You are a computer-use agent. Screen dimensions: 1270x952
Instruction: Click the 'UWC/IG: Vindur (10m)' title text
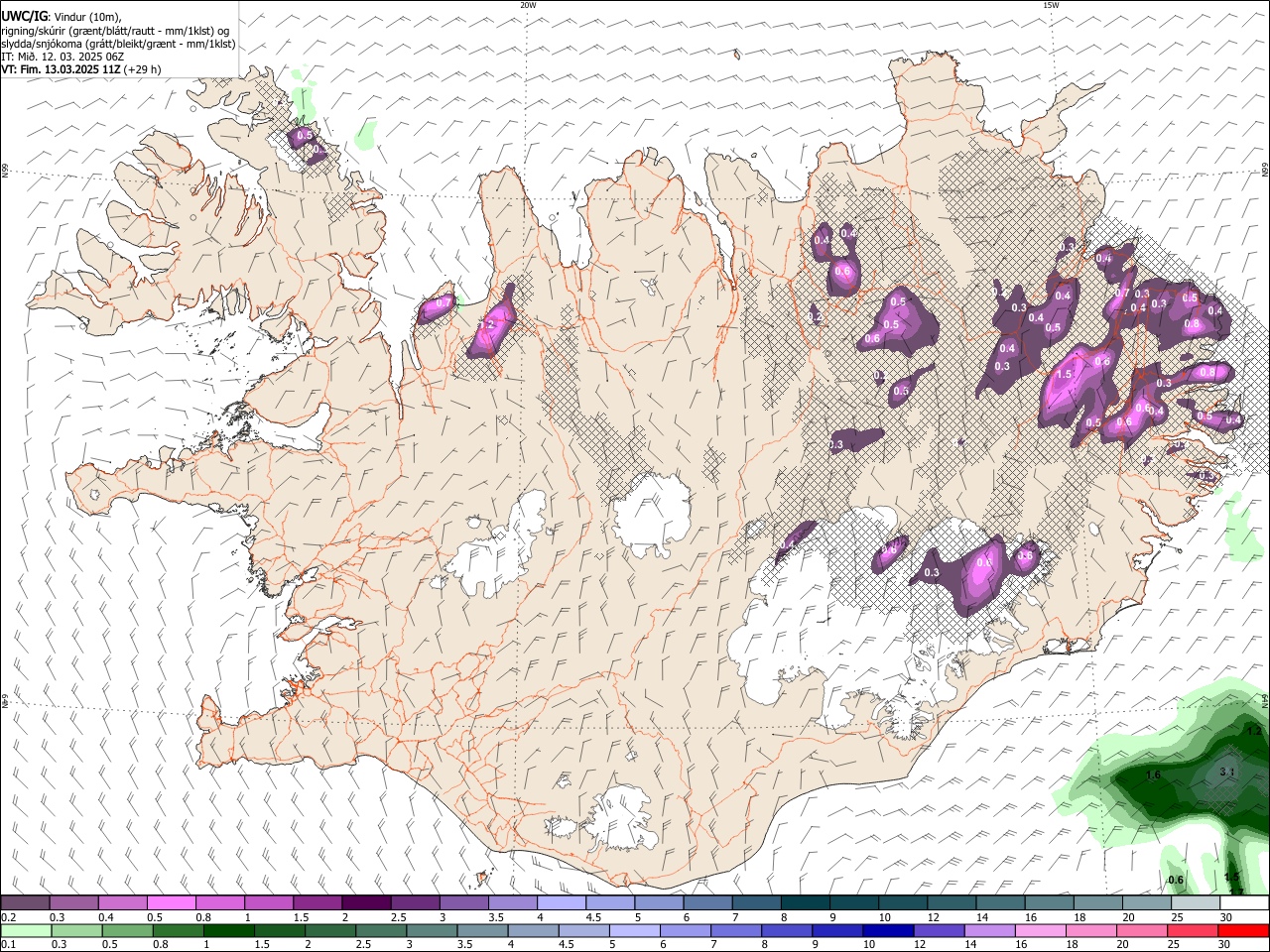coord(62,17)
